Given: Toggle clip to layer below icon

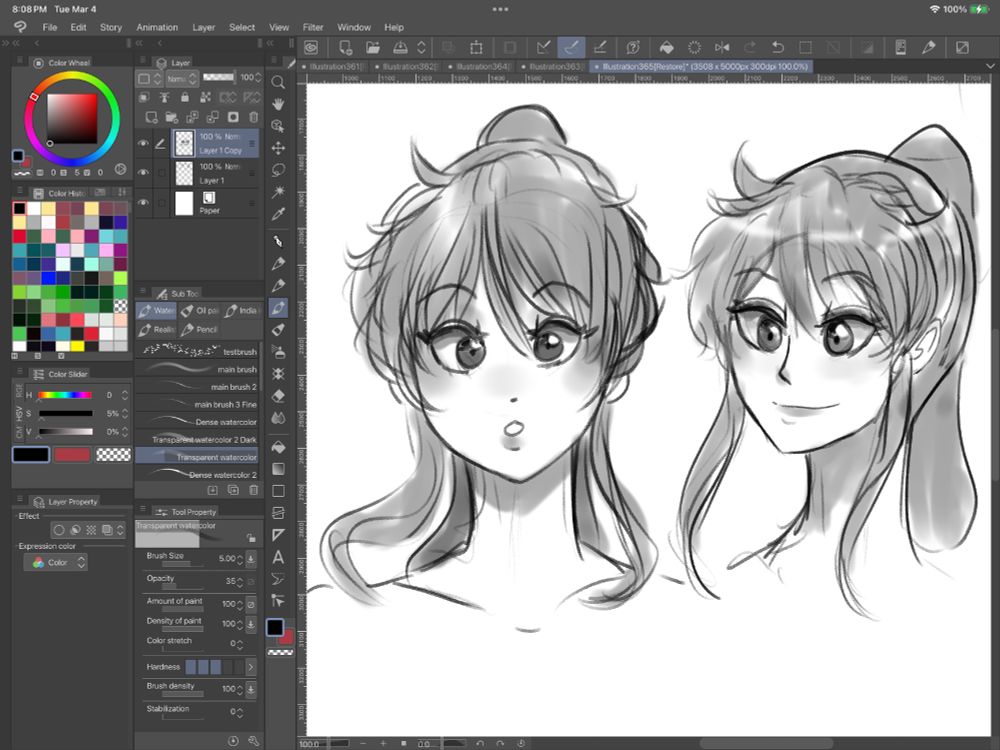Looking at the screenshot, I should tap(144, 97).
